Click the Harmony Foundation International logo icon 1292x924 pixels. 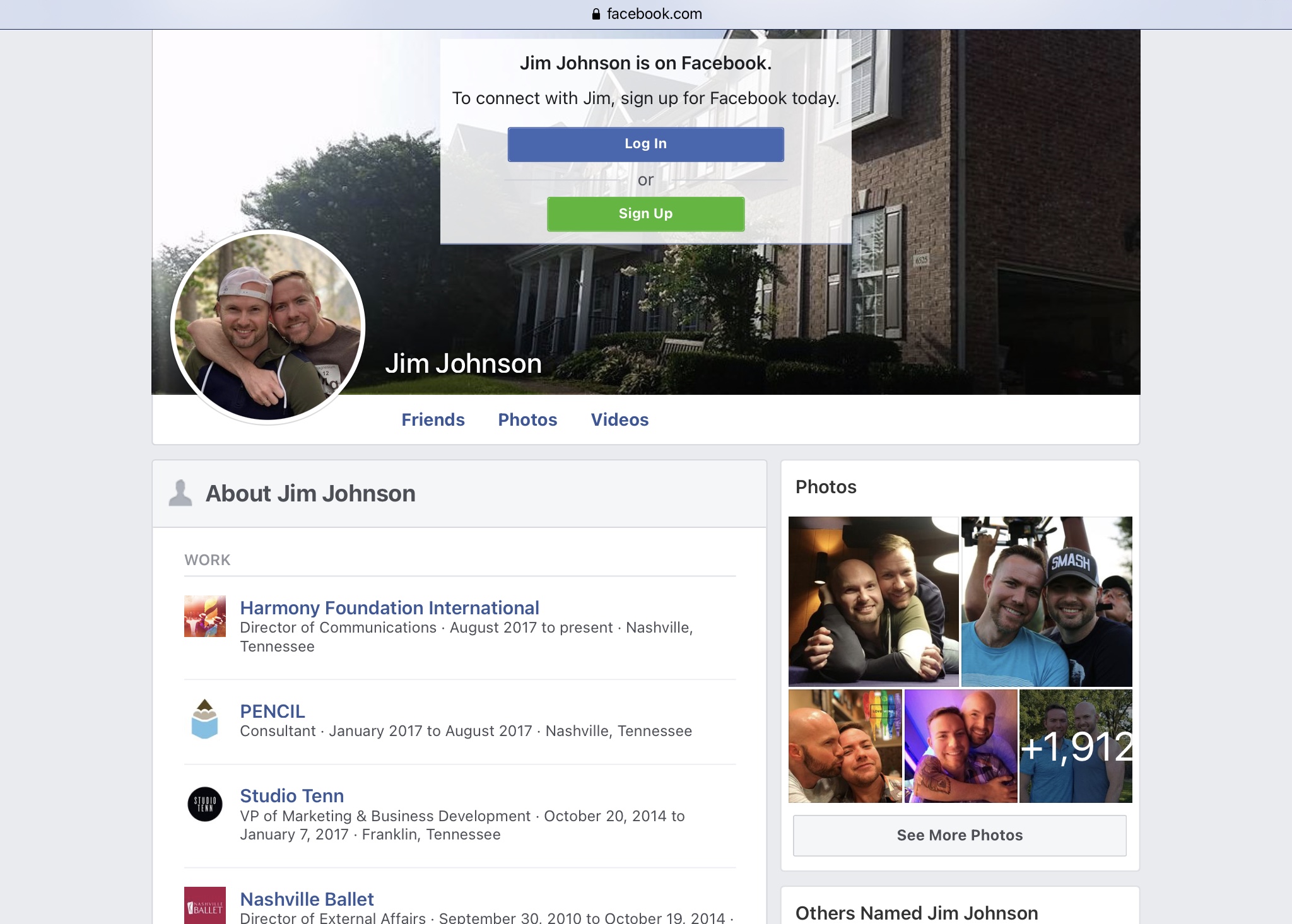tap(204, 616)
